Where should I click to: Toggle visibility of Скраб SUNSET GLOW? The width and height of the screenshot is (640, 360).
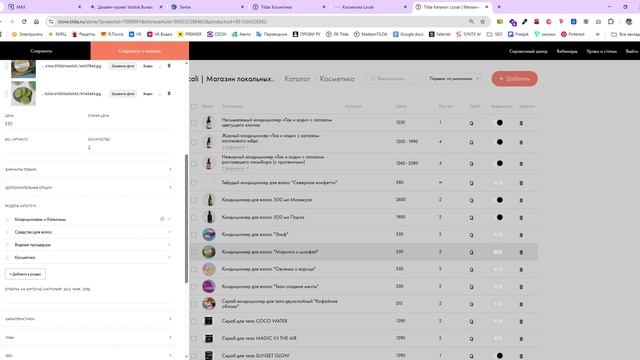click(x=500, y=356)
